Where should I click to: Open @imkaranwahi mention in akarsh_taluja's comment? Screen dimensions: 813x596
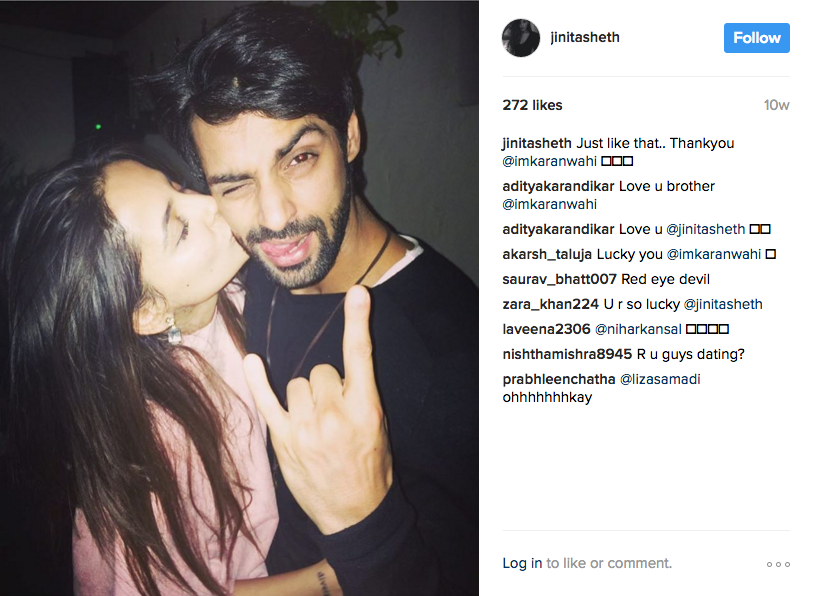[713, 254]
